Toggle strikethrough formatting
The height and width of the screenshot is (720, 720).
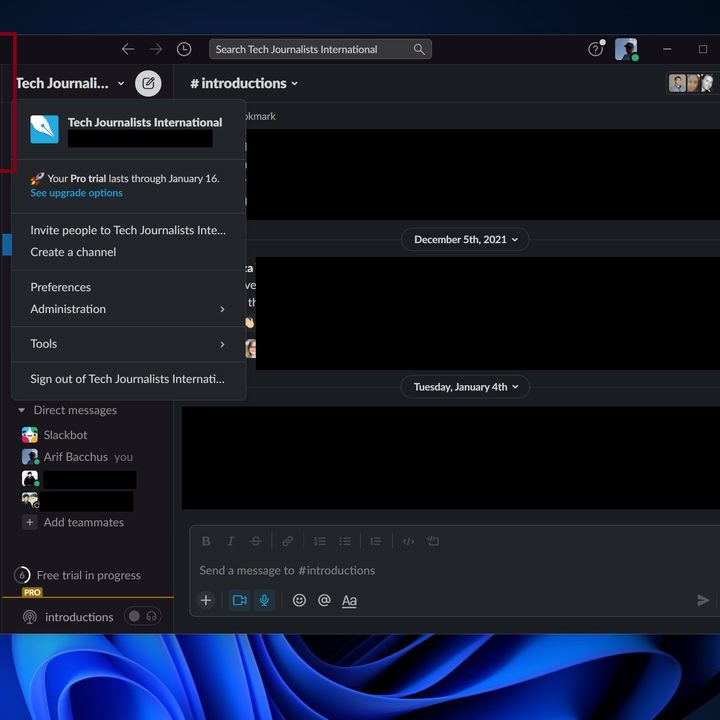coord(255,541)
